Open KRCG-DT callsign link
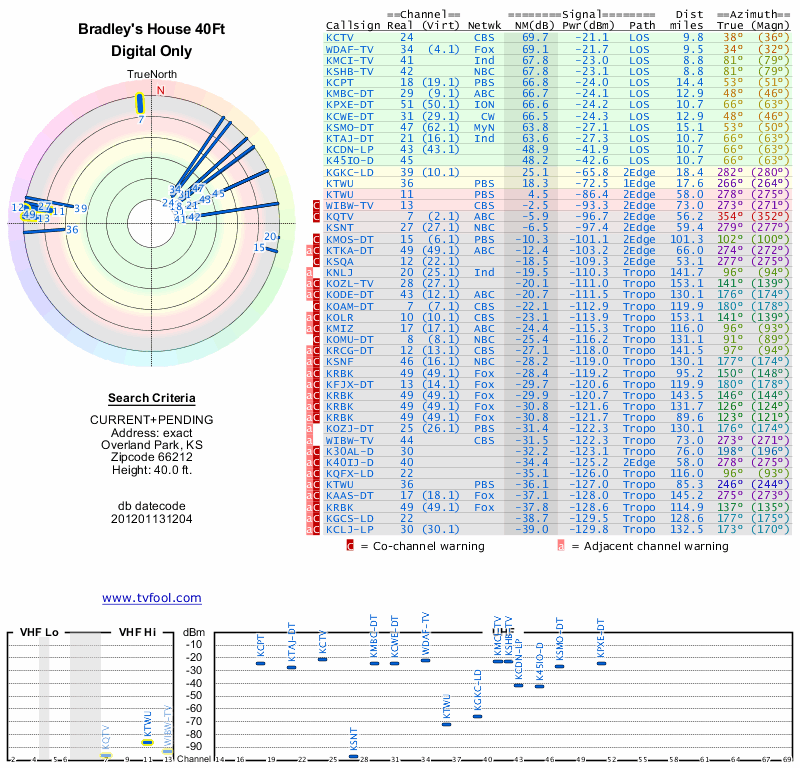Viewport: 800px width, 768px height. tap(350, 351)
